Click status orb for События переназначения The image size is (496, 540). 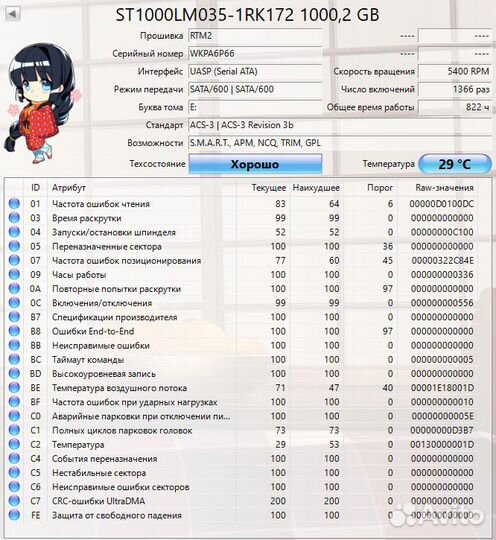point(14,458)
